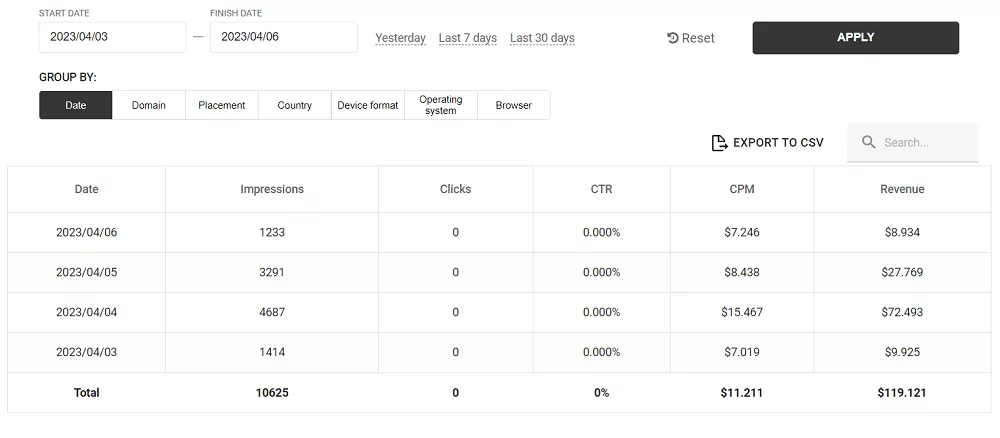Sort by the Impressions column header
The image size is (1000, 438).
[x=272, y=189]
